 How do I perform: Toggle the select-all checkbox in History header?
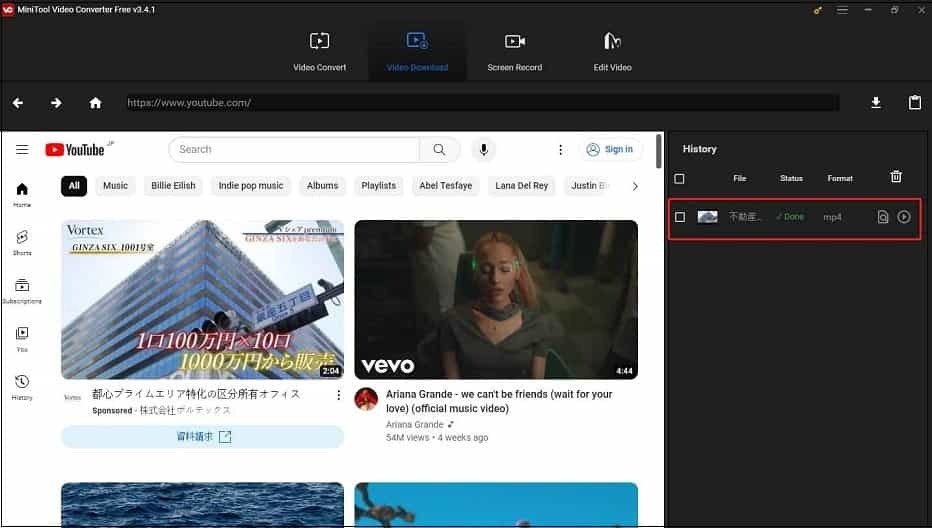point(679,178)
